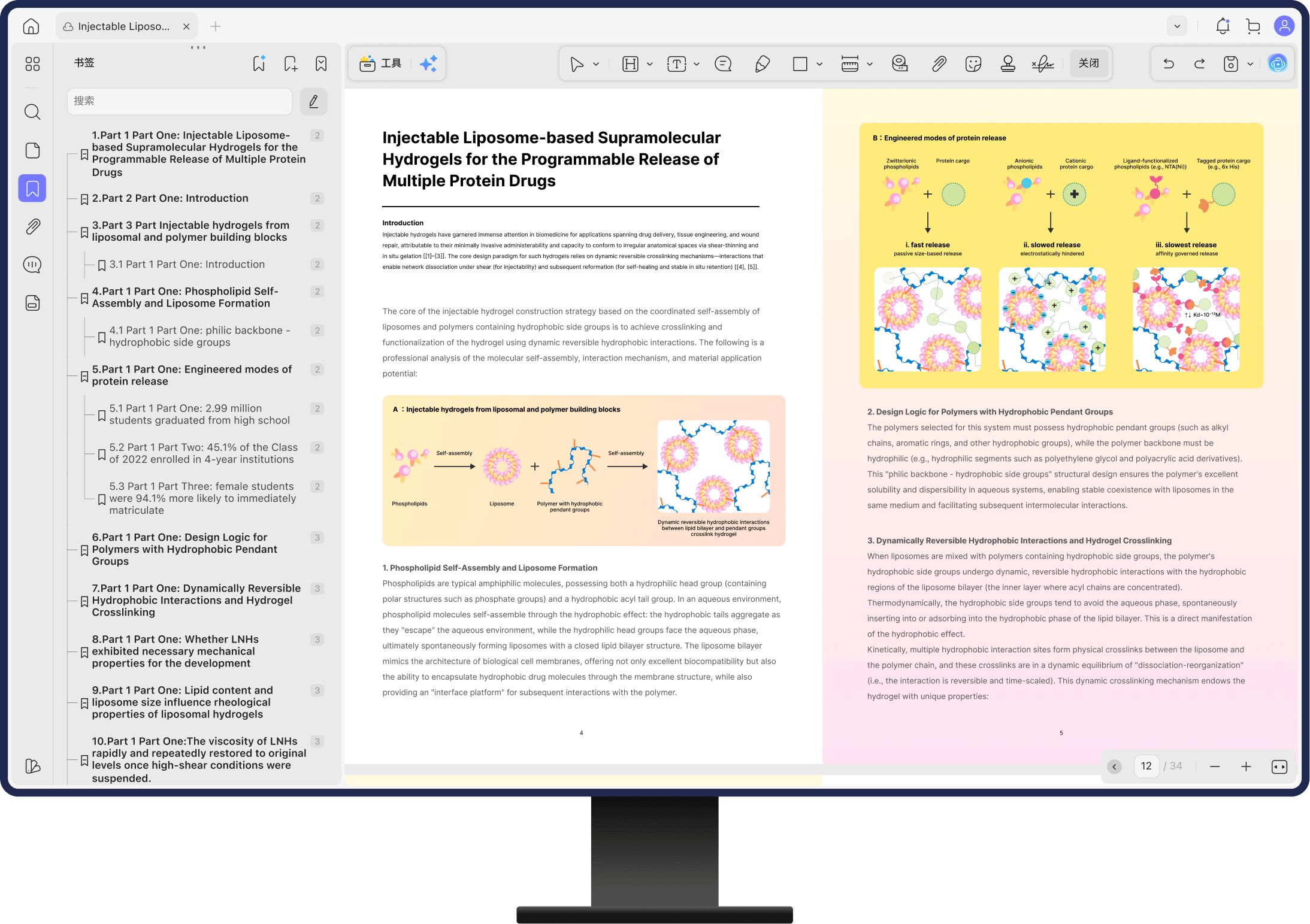This screenshot has width=1310, height=924.
Task: Open the 工具 tools button
Action: point(381,63)
